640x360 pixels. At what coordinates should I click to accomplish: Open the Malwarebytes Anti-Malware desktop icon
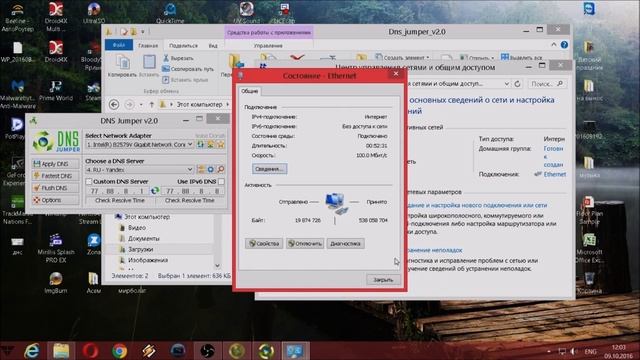18,94
